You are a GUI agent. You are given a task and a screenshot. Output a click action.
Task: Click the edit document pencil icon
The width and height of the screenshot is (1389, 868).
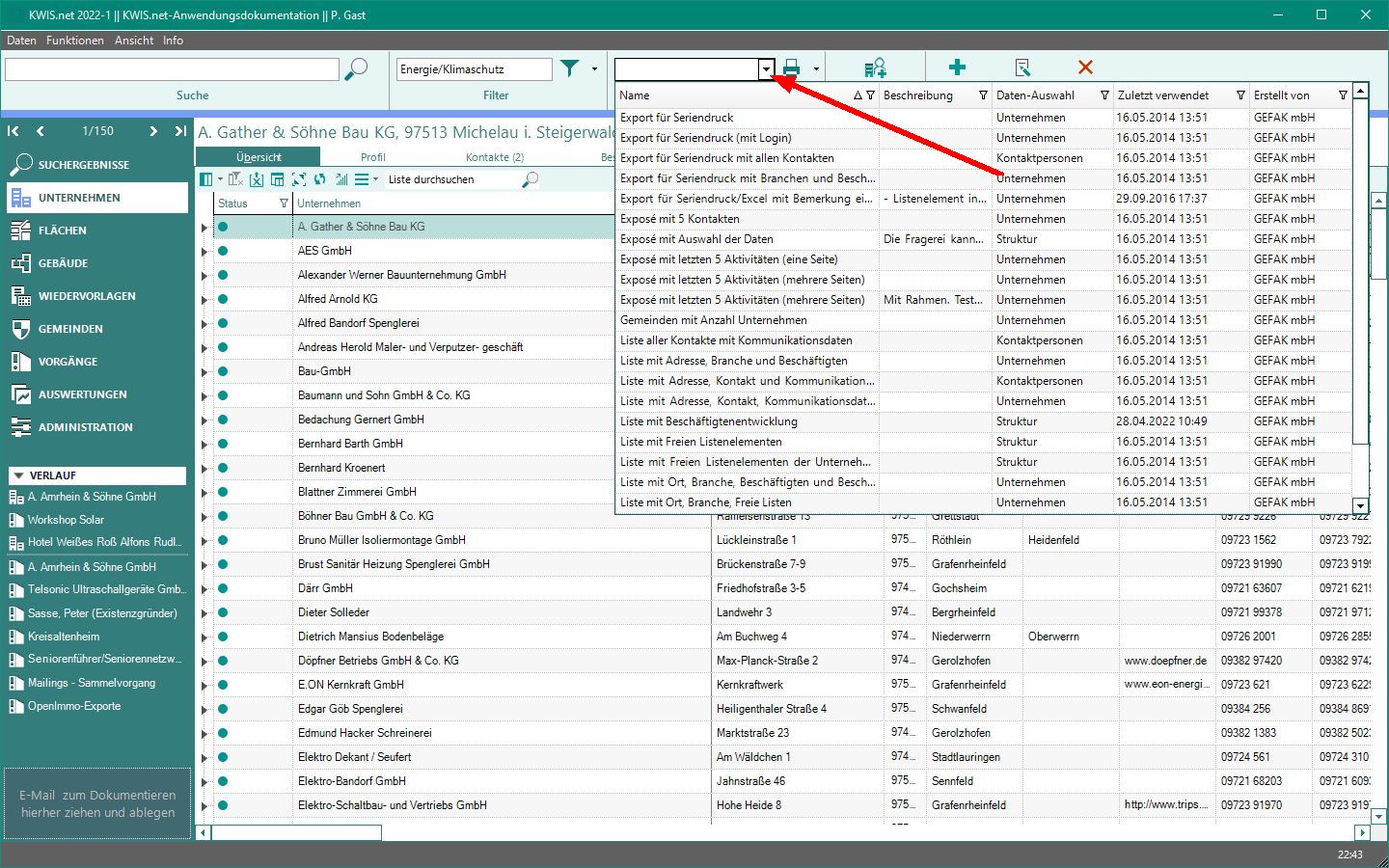point(1022,68)
